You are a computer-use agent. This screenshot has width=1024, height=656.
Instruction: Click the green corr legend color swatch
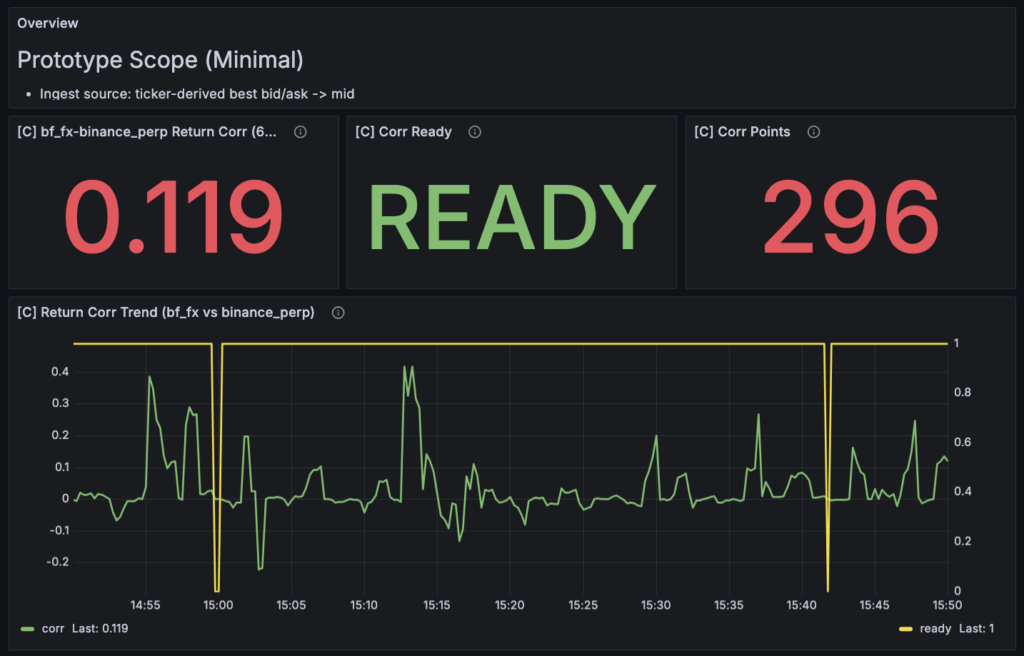click(x=29, y=629)
